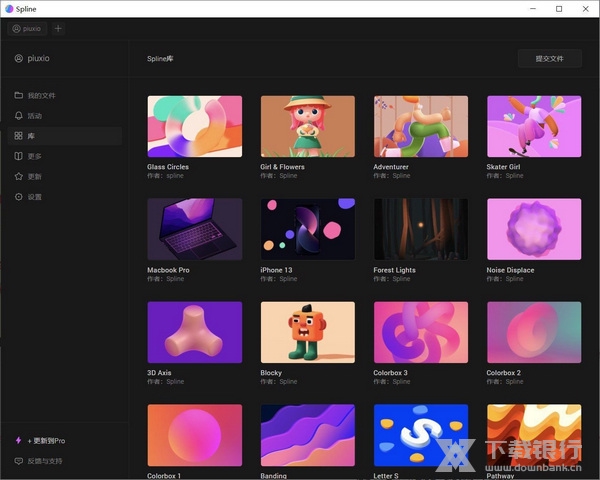Open the 我的文件 folder icon in sidebar
600x480 pixels.
(19, 96)
